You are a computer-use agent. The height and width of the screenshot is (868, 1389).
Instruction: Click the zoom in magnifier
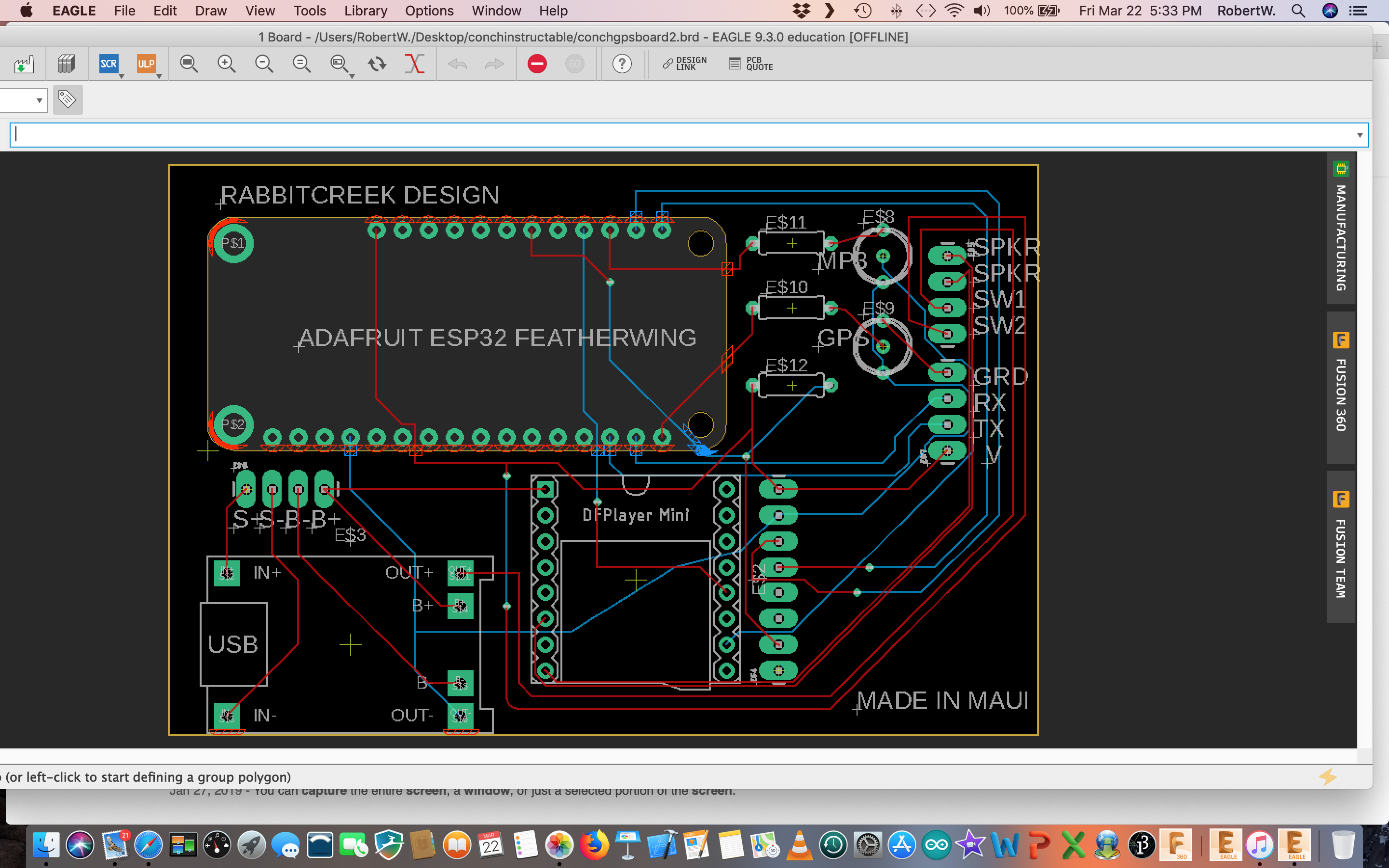tap(226, 64)
